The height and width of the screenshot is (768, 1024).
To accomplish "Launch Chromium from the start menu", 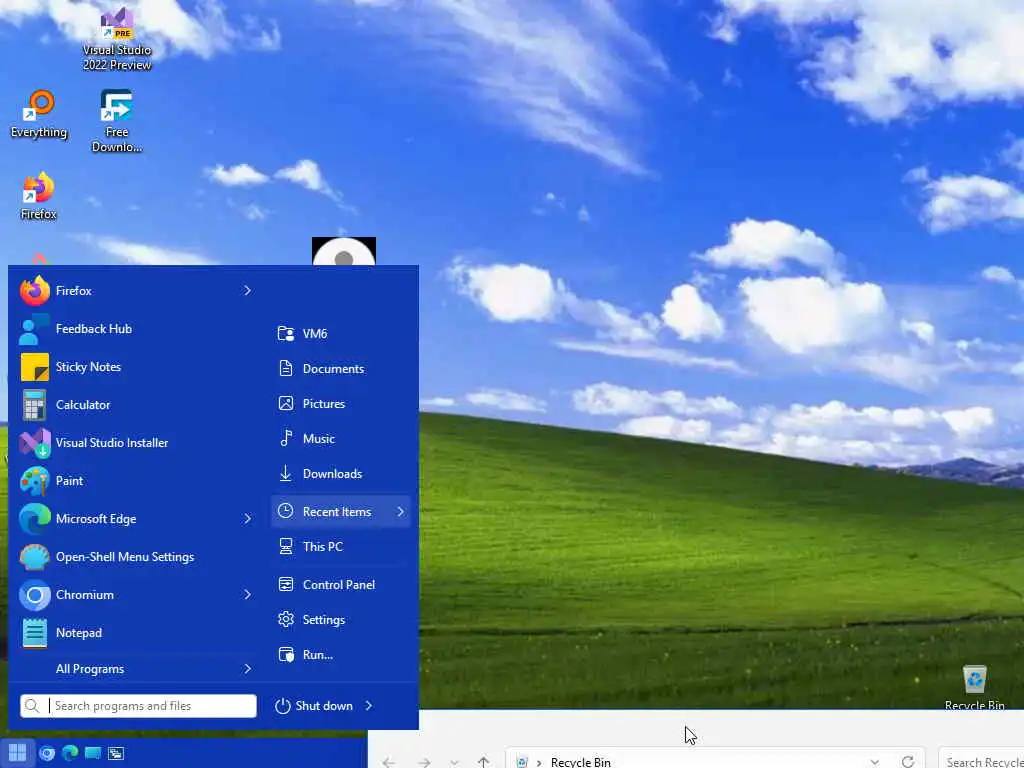I will coord(136,594).
